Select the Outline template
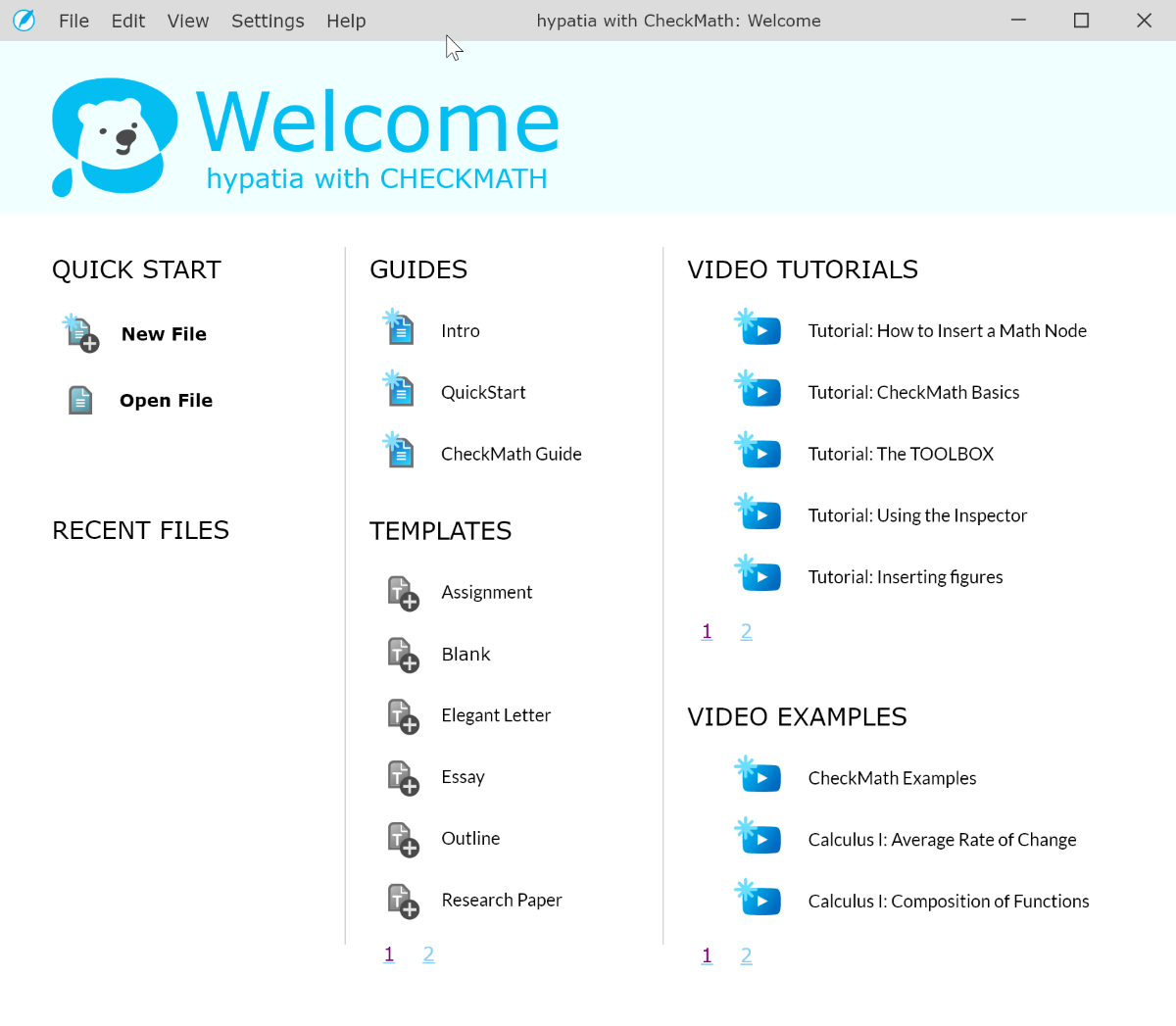The width and height of the screenshot is (1176, 1026). click(x=470, y=839)
